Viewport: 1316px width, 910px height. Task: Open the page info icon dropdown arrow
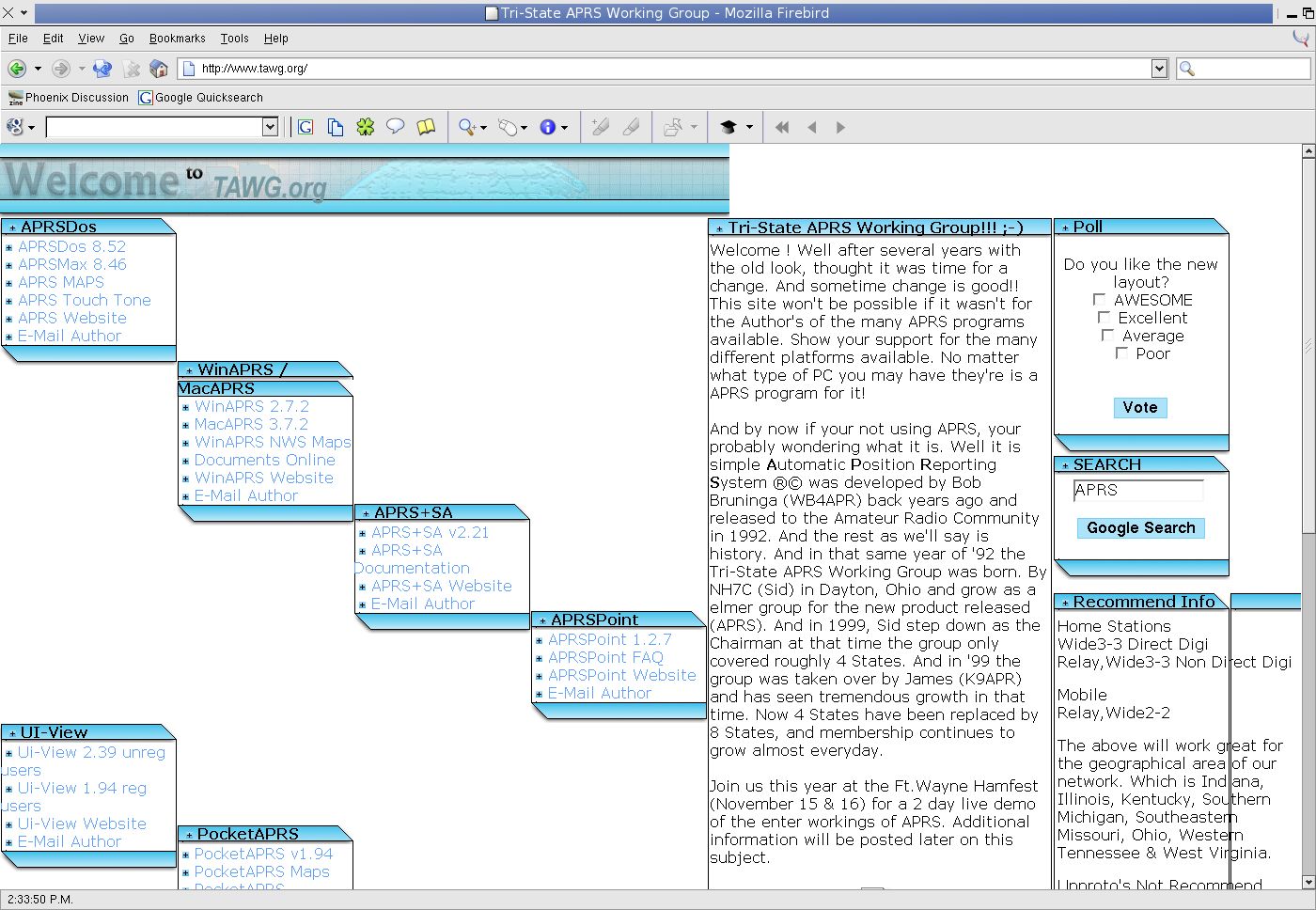point(564,128)
